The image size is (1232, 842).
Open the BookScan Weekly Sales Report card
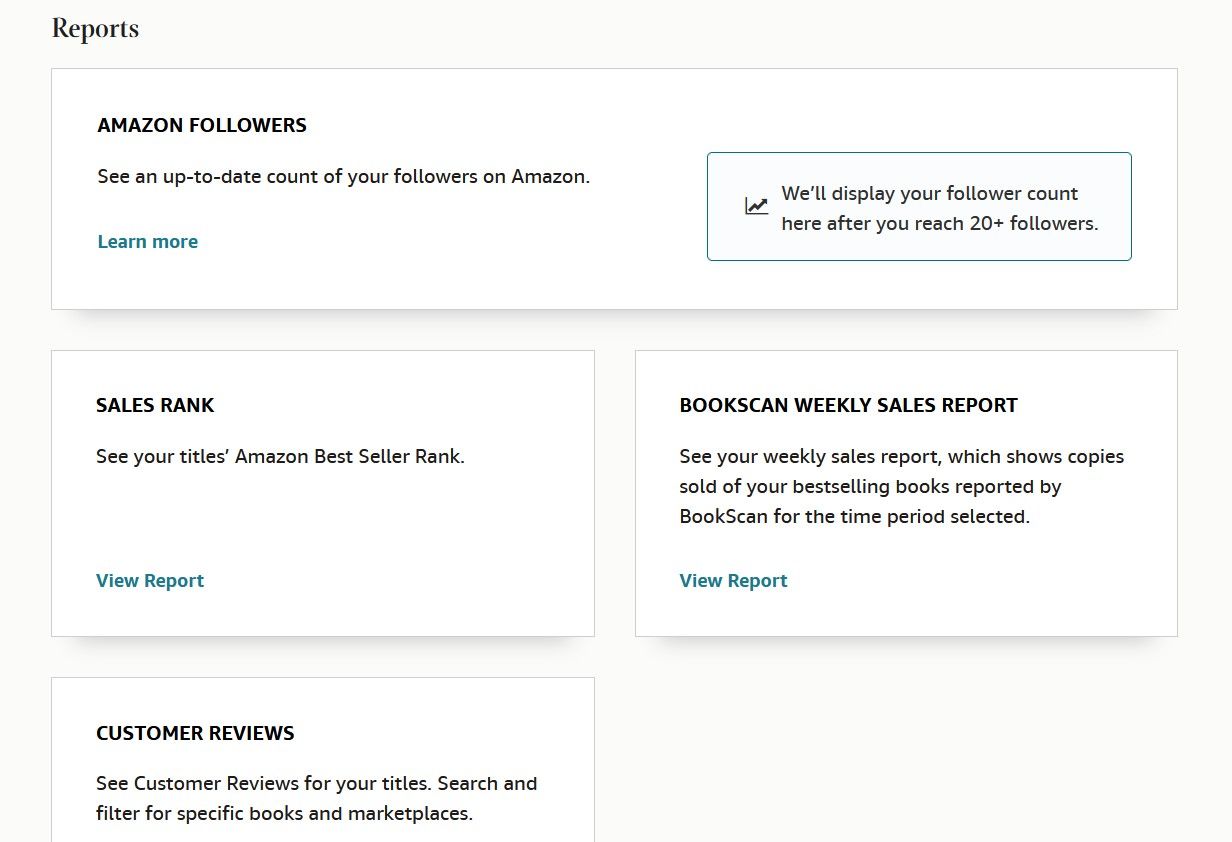click(906, 492)
